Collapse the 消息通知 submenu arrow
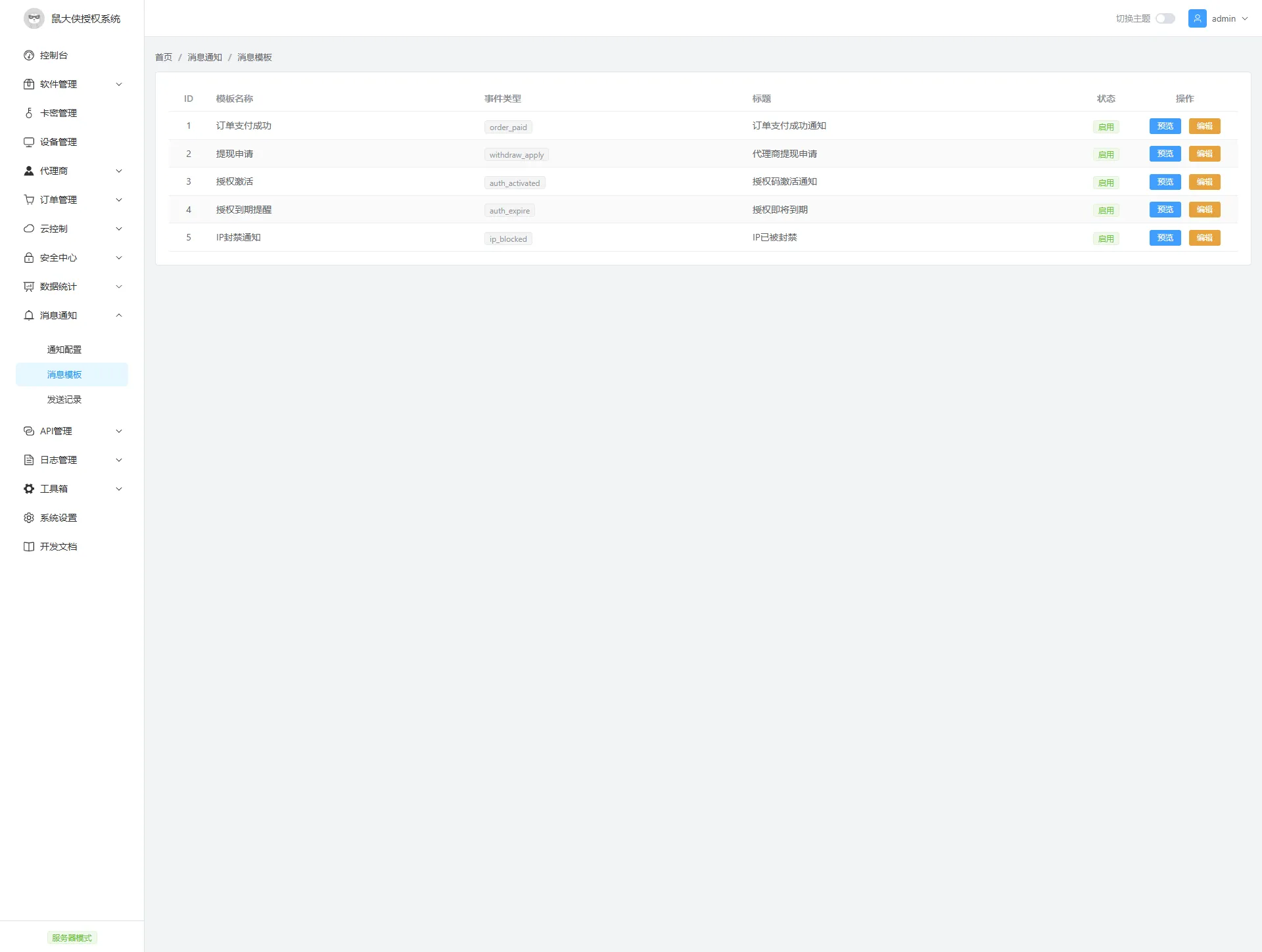The height and width of the screenshot is (952, 1262). 119,315
